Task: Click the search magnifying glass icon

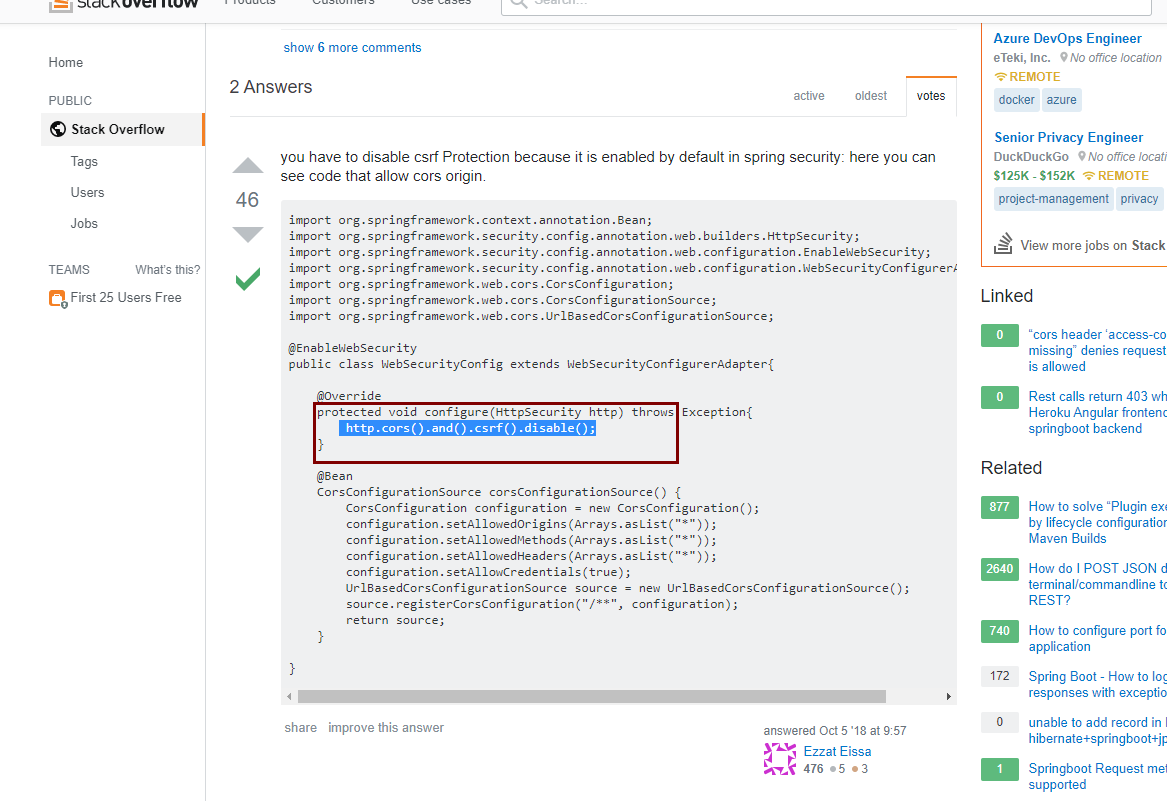Action: pos(518,5)
